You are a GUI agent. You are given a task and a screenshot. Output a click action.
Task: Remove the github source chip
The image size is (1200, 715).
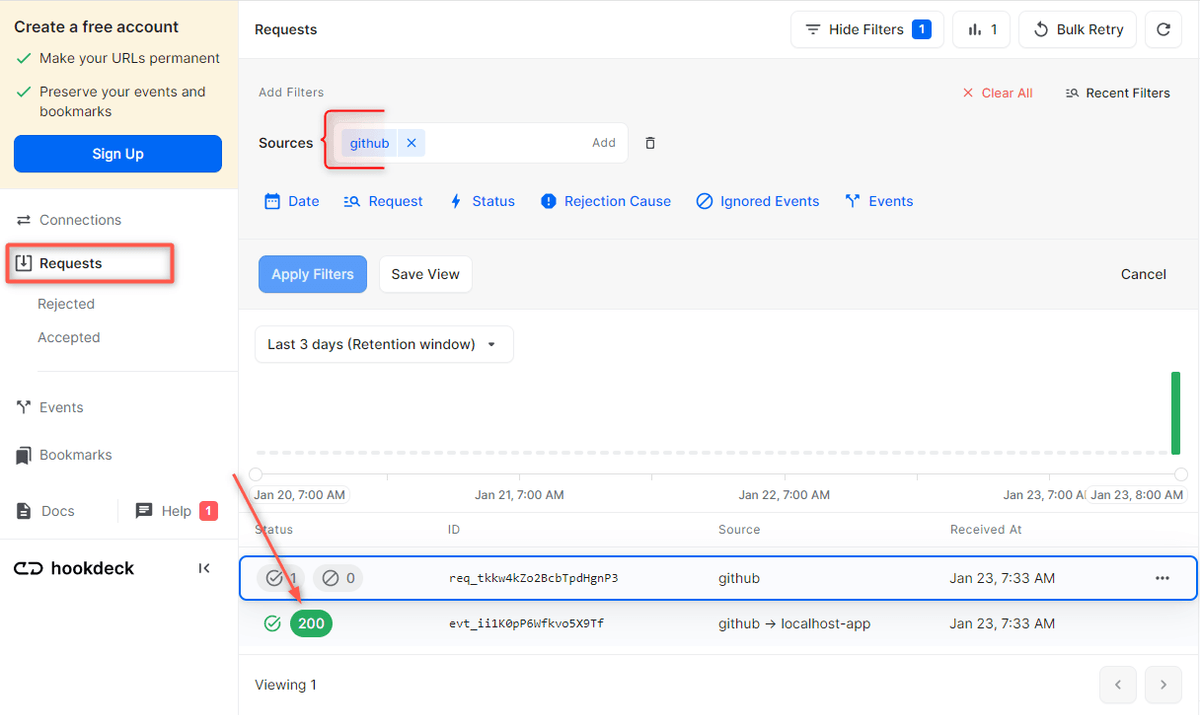pyautogui.click(x=411, y=143)
